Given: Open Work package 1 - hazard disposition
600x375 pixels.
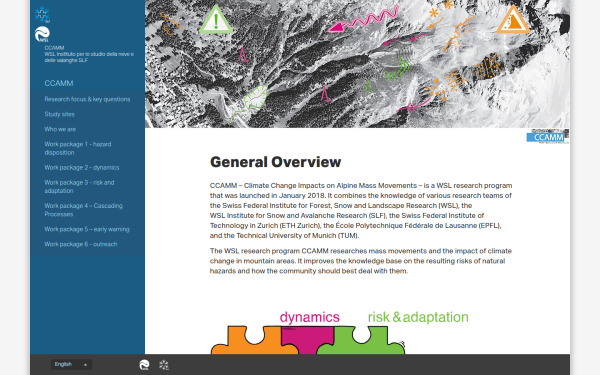Looking at the screenshot, I should tap(78, 148).
